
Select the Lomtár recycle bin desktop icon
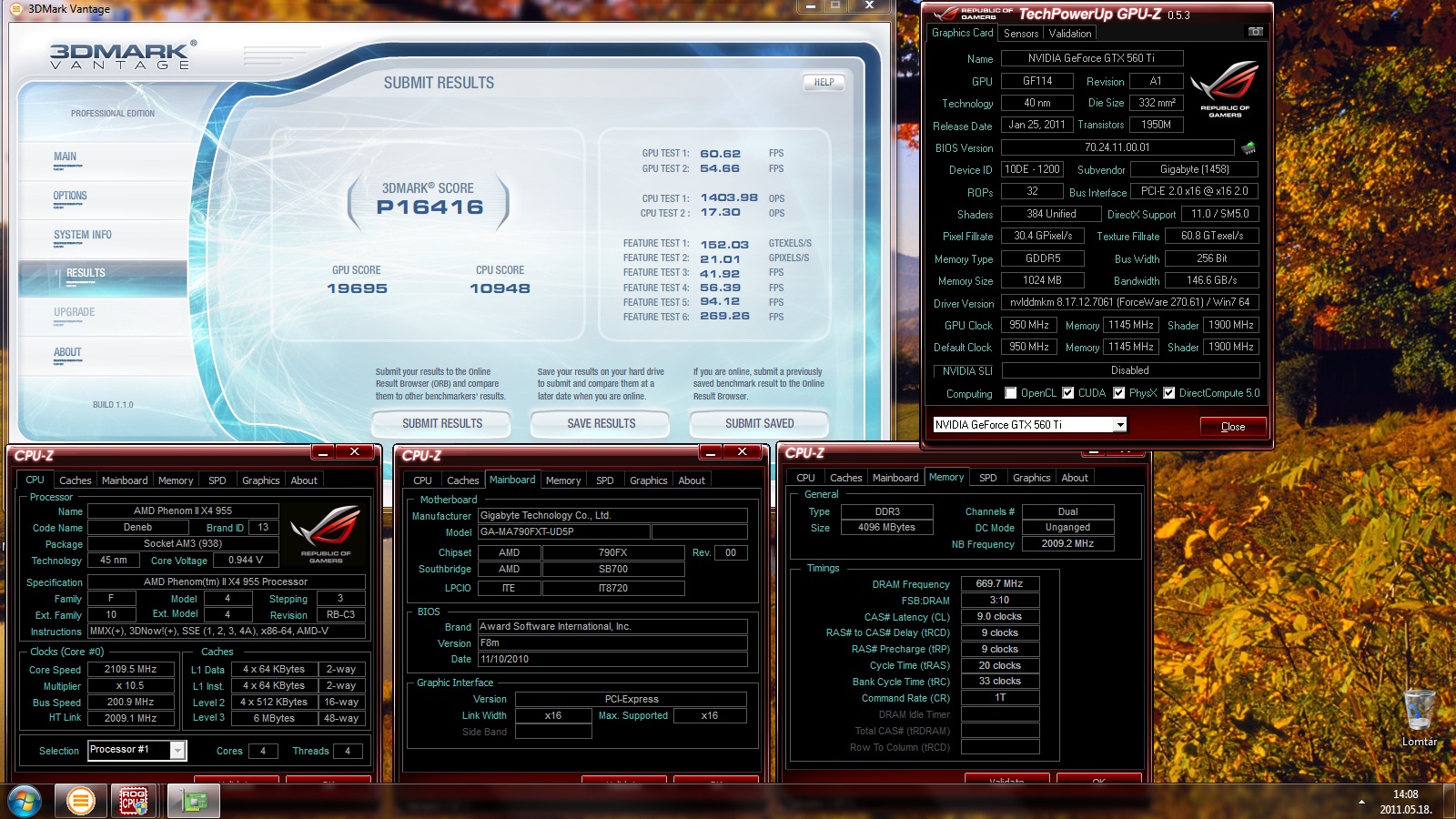click(1420, 719)
